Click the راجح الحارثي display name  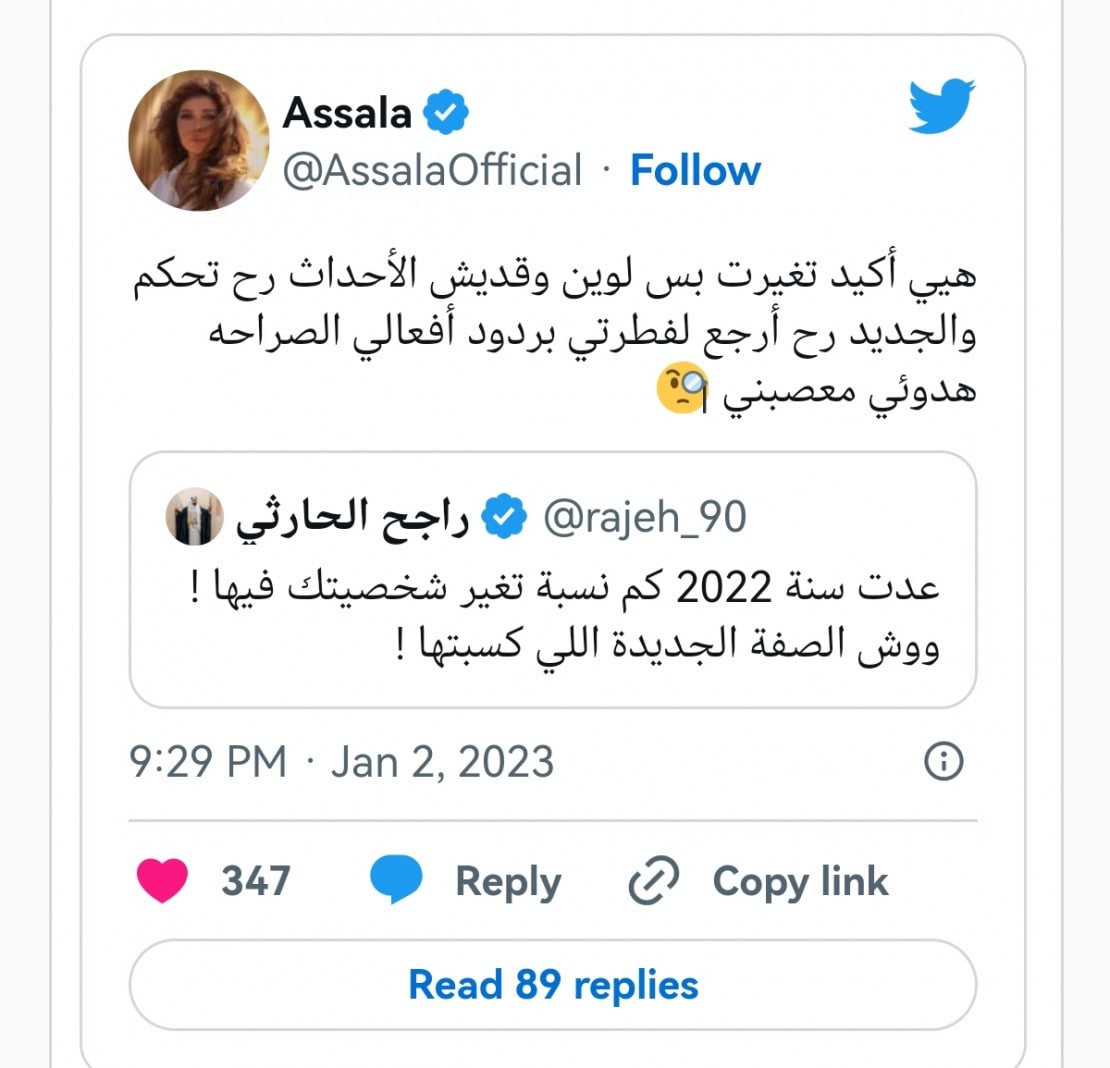[x=353, y=518]
